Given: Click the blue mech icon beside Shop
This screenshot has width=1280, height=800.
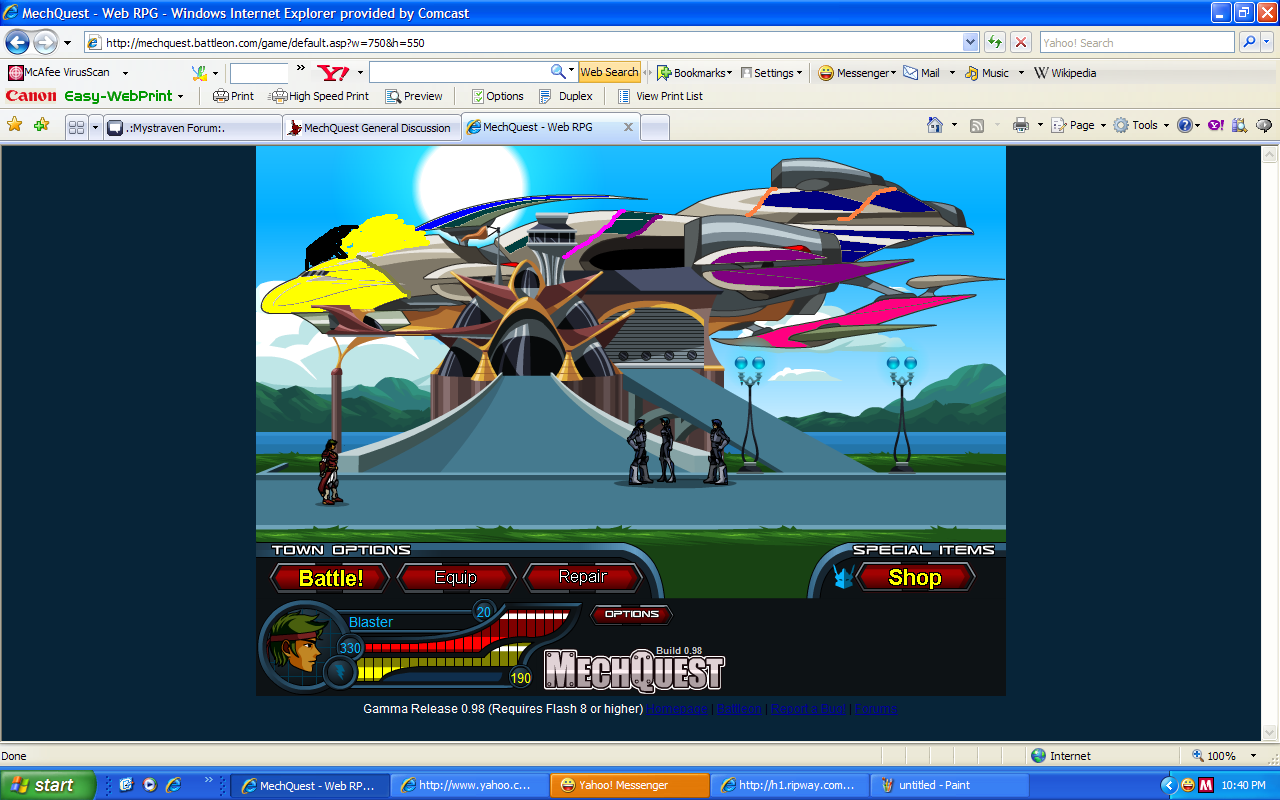Looking at the screenshot, I should [842, 577].
